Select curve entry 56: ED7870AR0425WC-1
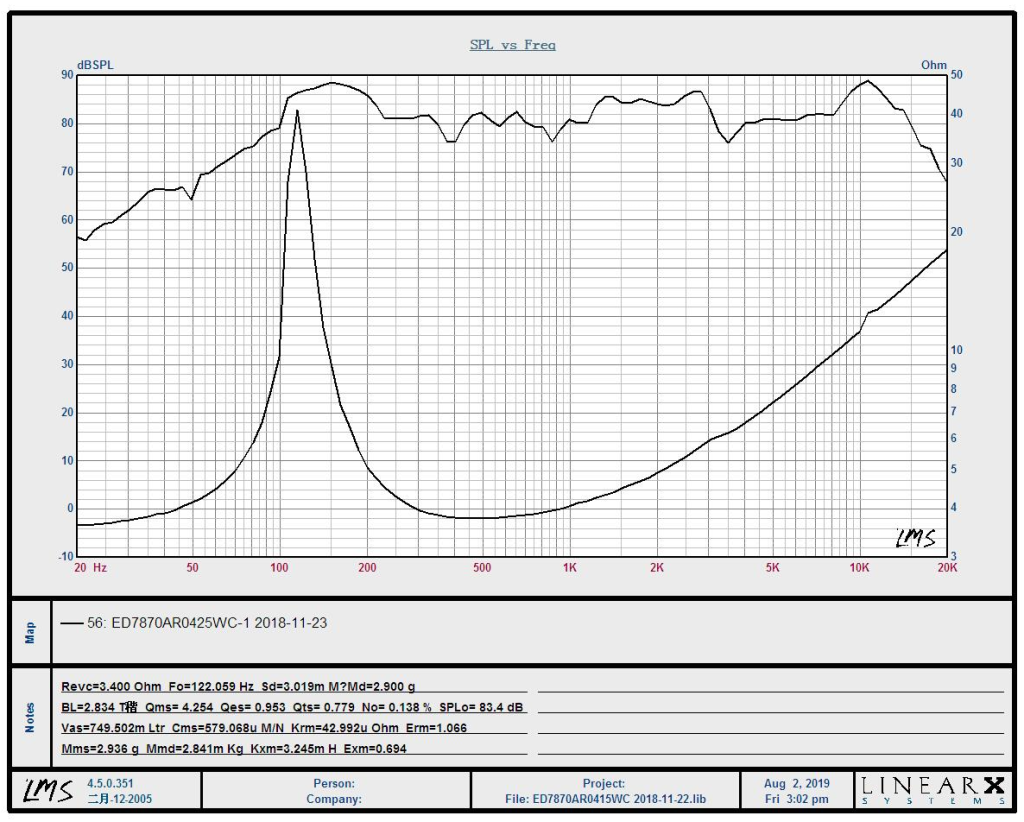1024x822 pixels. (x=207, y=623)
